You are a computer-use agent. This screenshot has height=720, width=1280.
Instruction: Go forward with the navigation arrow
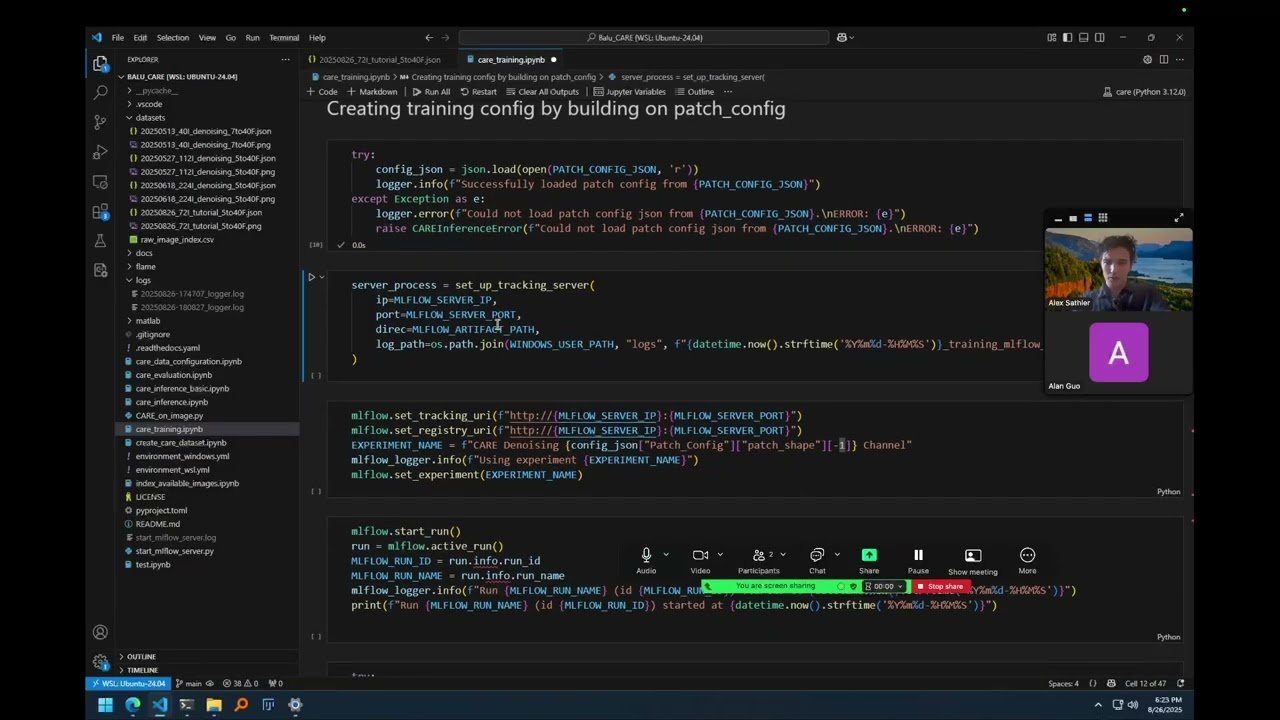446,38
